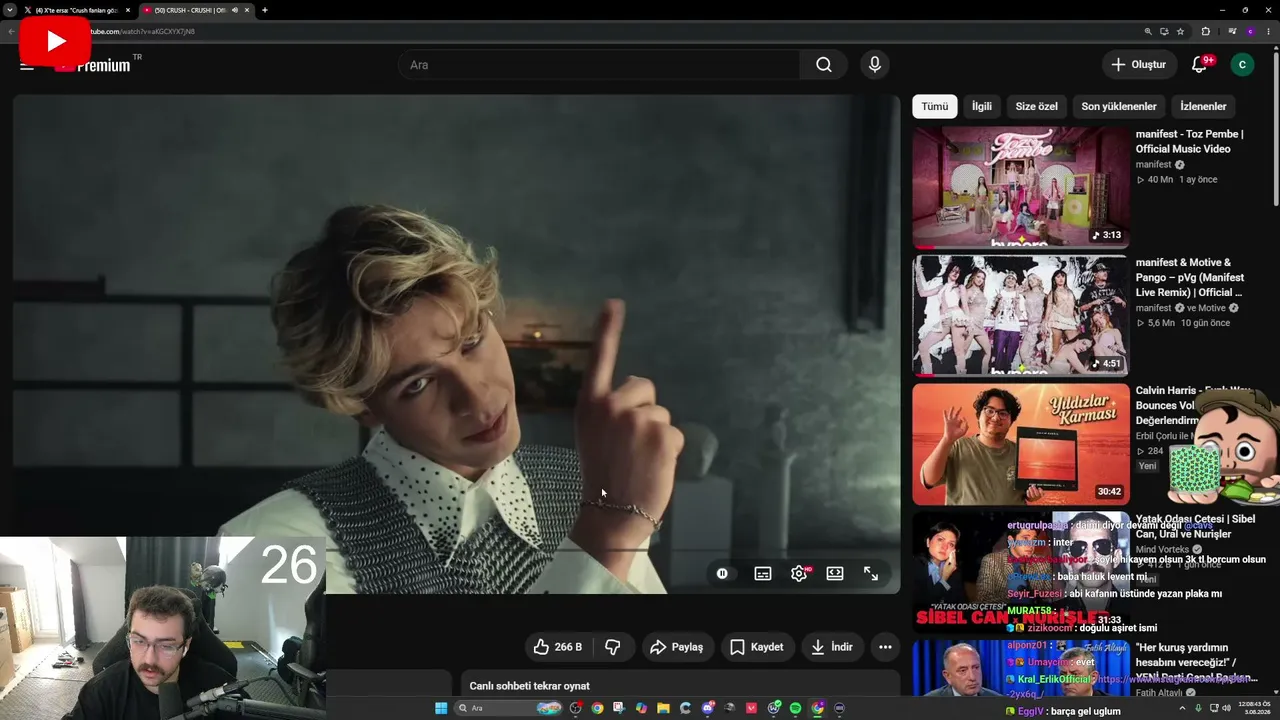Screen dimensions: 1280x720
Task: Click the browser address bar URL
Action: tap(143, 31)
